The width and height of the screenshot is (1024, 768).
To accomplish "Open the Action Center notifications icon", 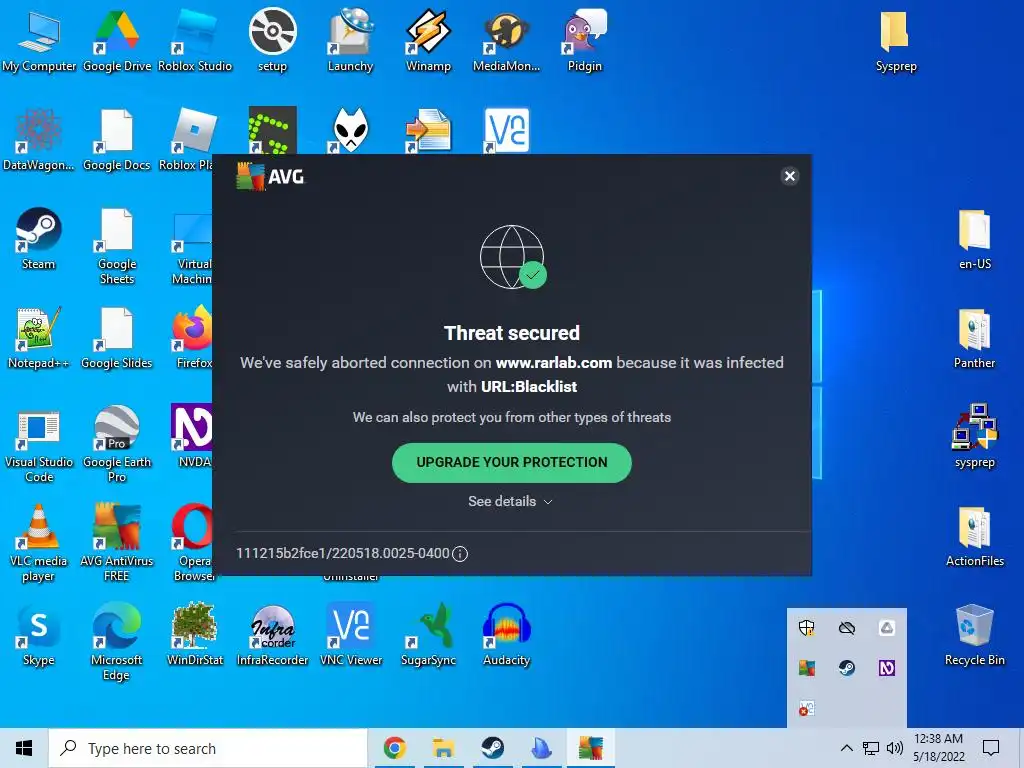I will click(991, 748).
